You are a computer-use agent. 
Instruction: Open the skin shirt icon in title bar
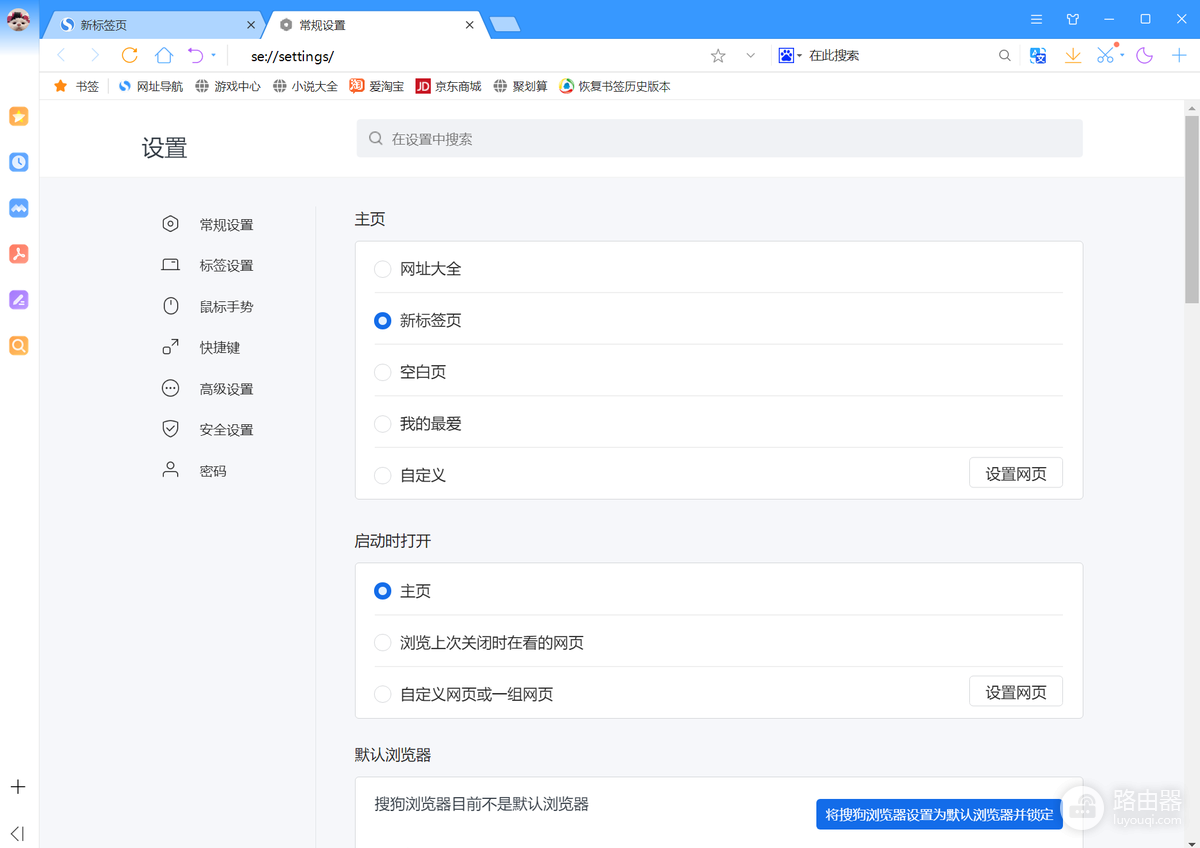tap(1073, 19)
